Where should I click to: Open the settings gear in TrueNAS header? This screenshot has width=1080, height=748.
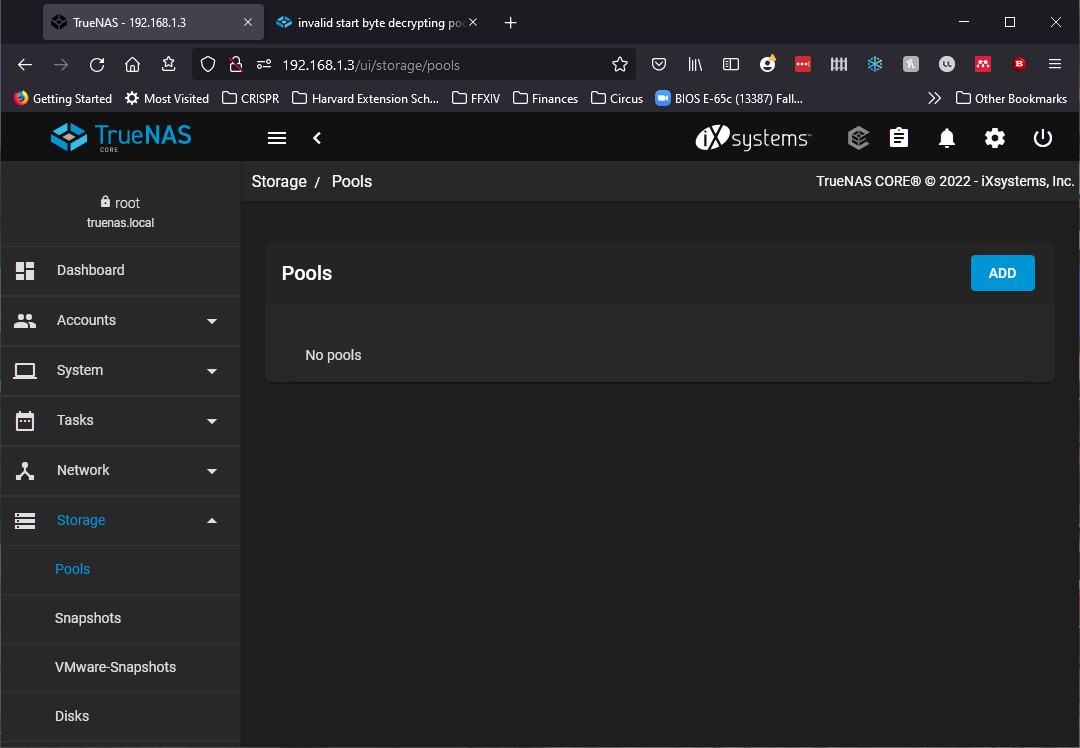pos(995,138)
